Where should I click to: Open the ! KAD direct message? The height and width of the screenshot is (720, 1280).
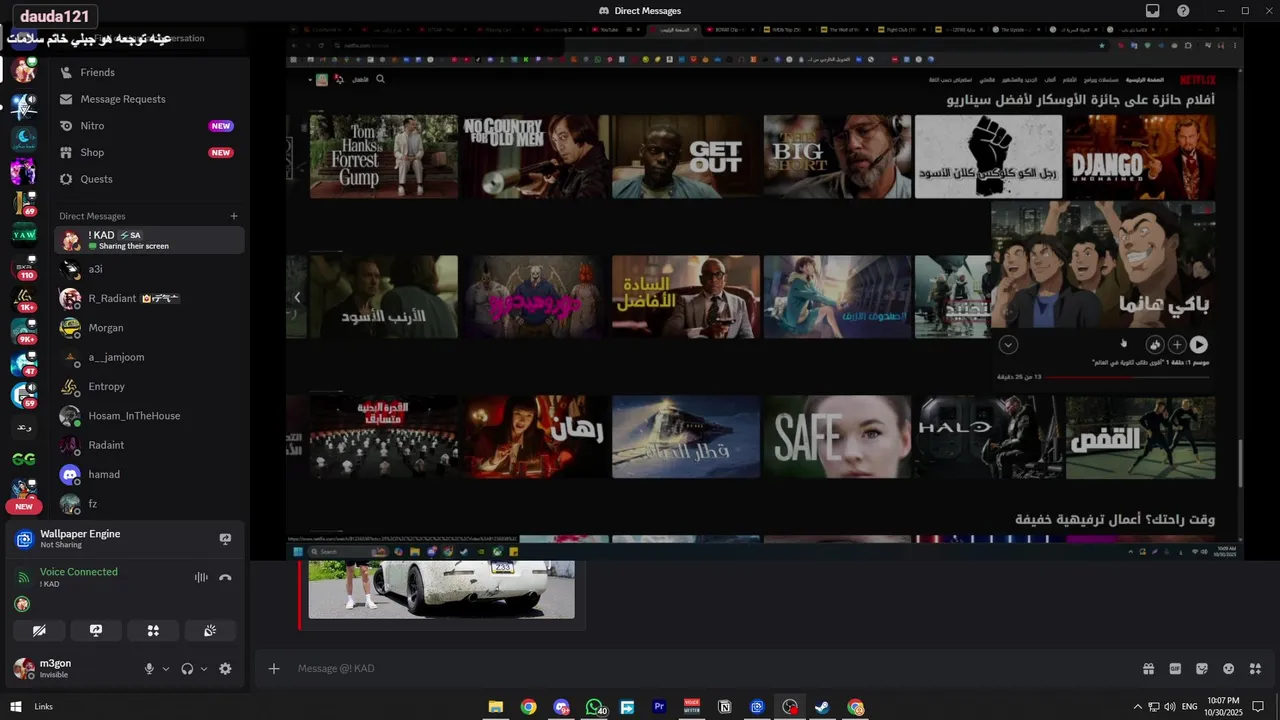pyautogui.click(x=149, y=240)
